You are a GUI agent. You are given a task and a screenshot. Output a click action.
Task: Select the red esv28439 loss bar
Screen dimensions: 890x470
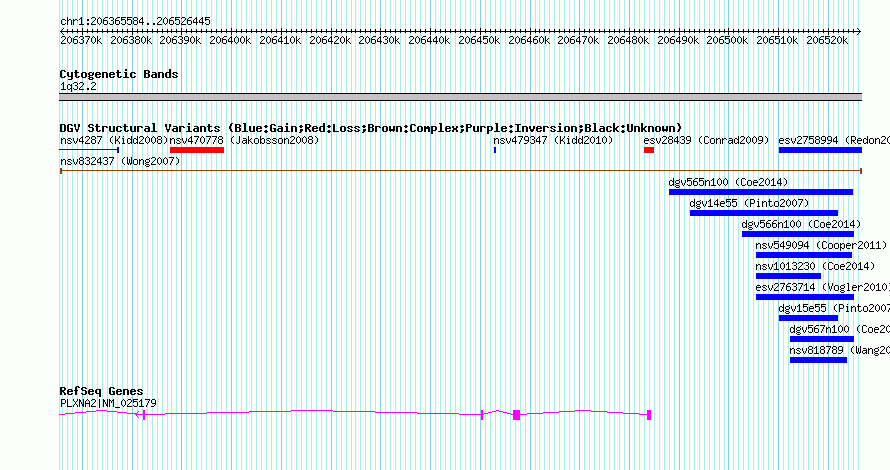coord(649,150)
